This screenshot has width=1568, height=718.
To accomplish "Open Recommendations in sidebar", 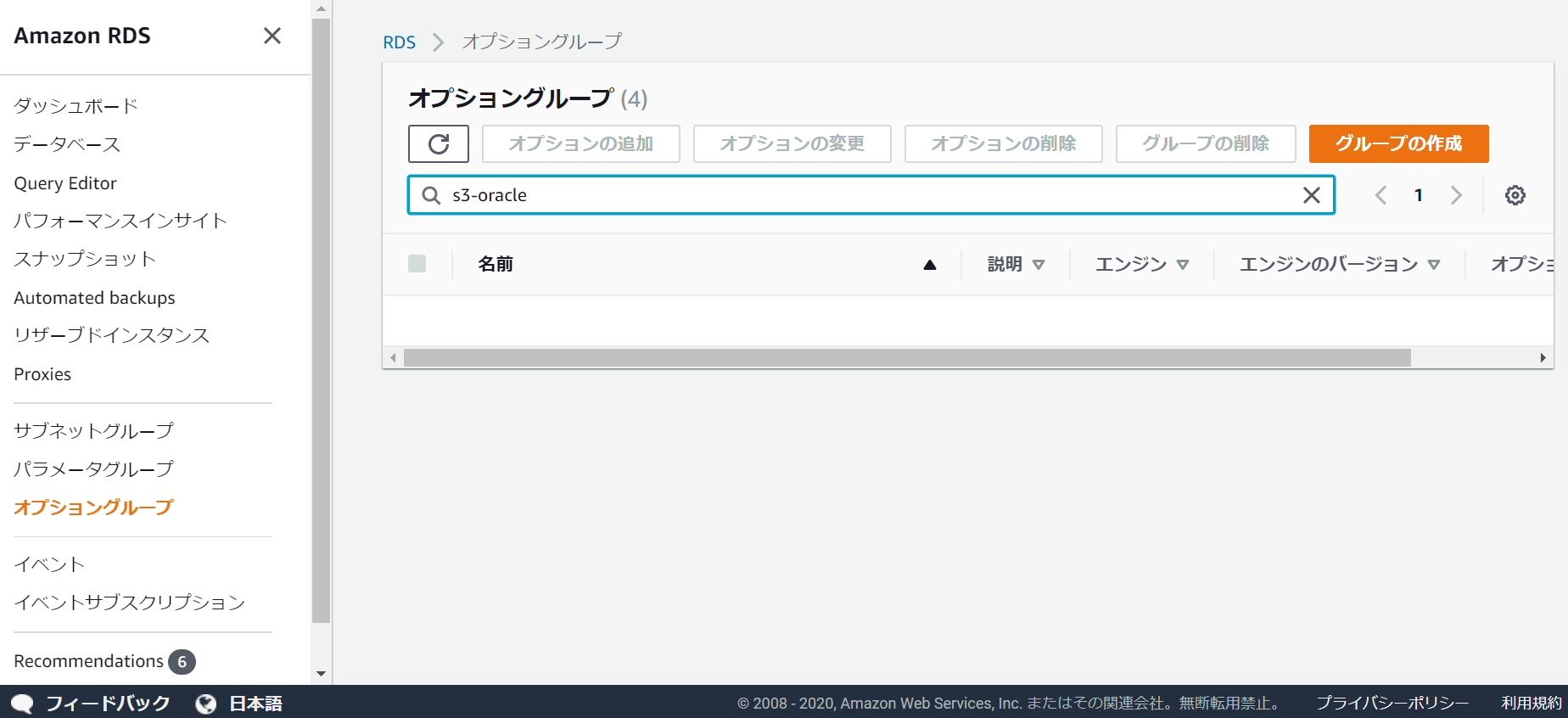I will [88, 661].
